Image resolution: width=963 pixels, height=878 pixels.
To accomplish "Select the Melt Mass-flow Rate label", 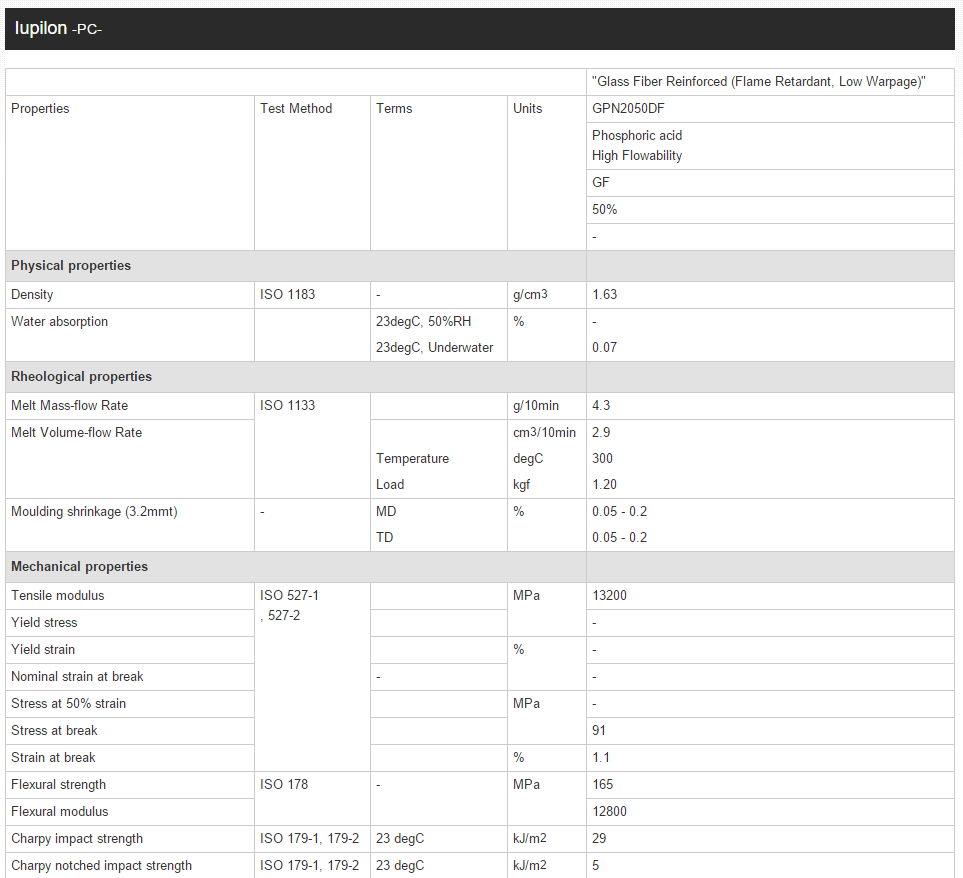I will click(x=69, y=406).
